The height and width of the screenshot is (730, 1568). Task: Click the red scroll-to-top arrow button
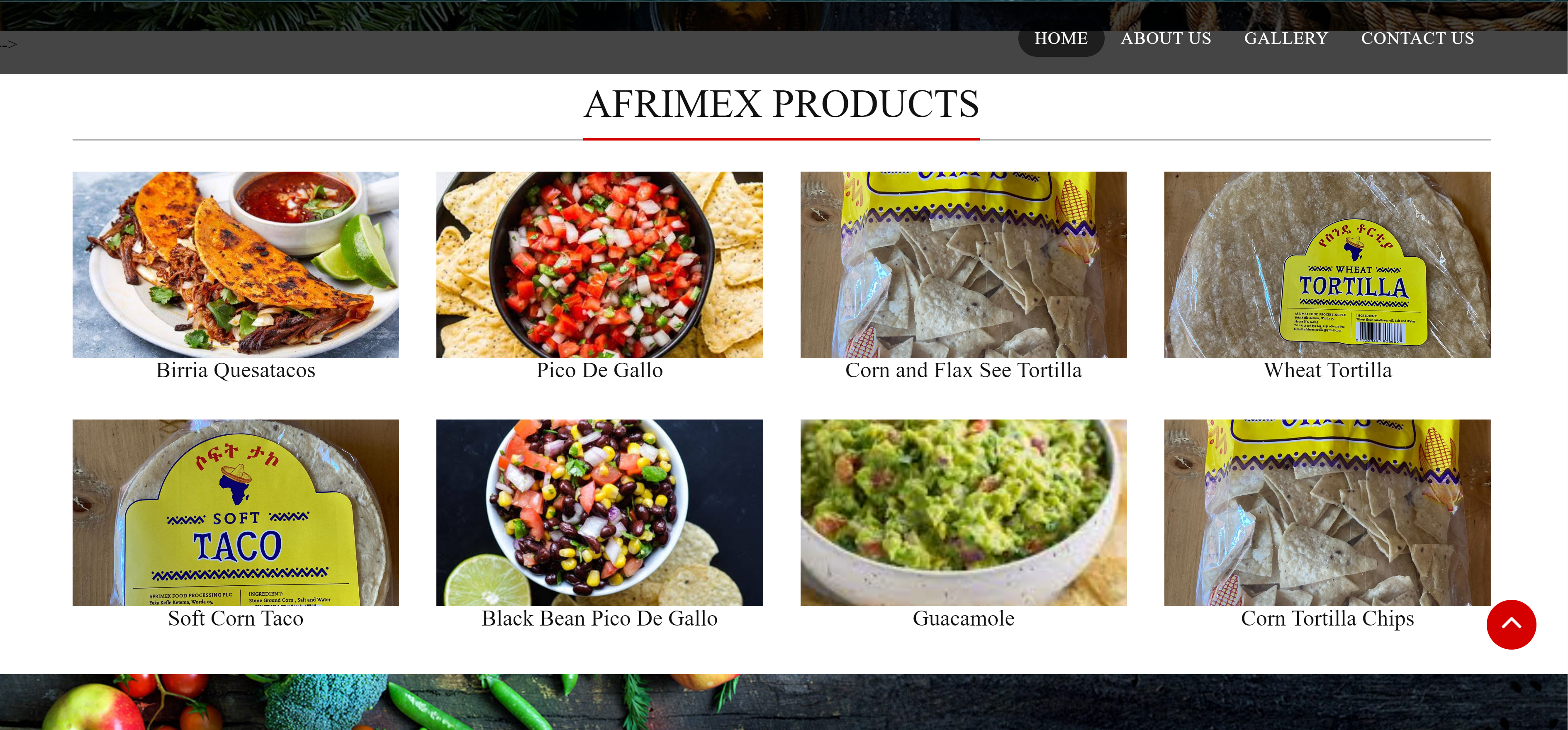click(1511, 625)
